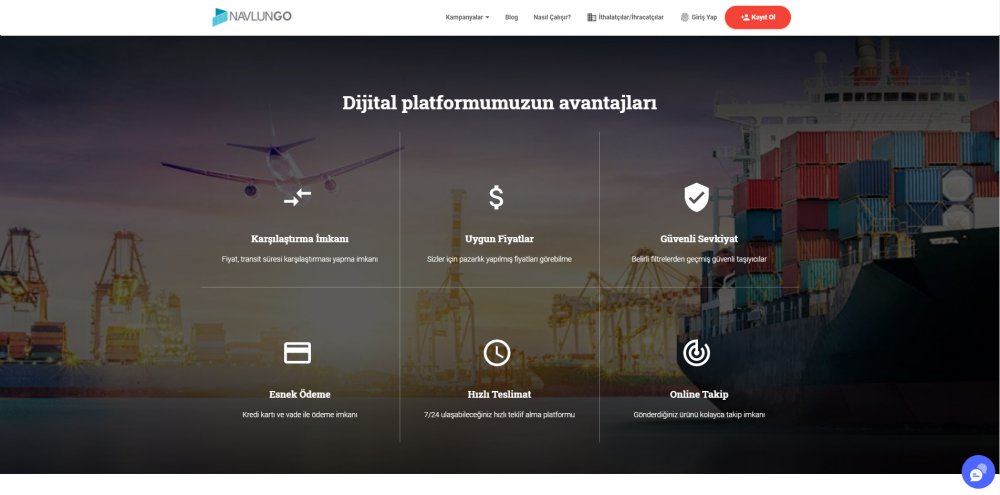Open the Nasıl Çalışır? menu item
Image resolution: width=1000 pixels, height=495 pixels.
pos(552,17)
